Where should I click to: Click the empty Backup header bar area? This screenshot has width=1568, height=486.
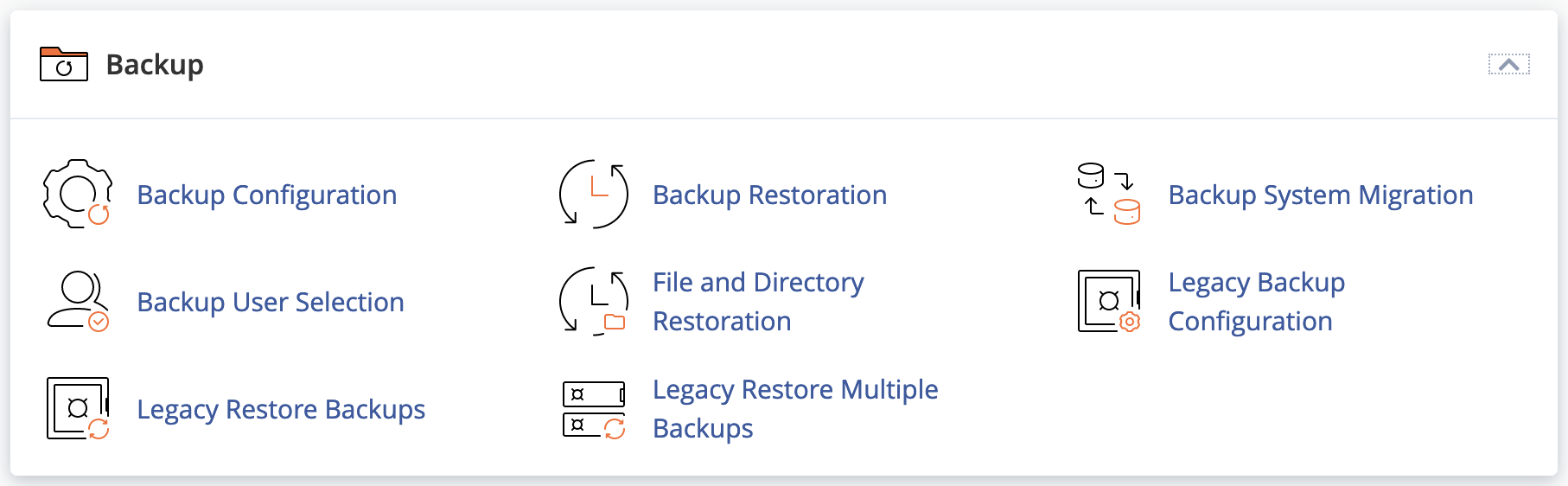point(778,65)
